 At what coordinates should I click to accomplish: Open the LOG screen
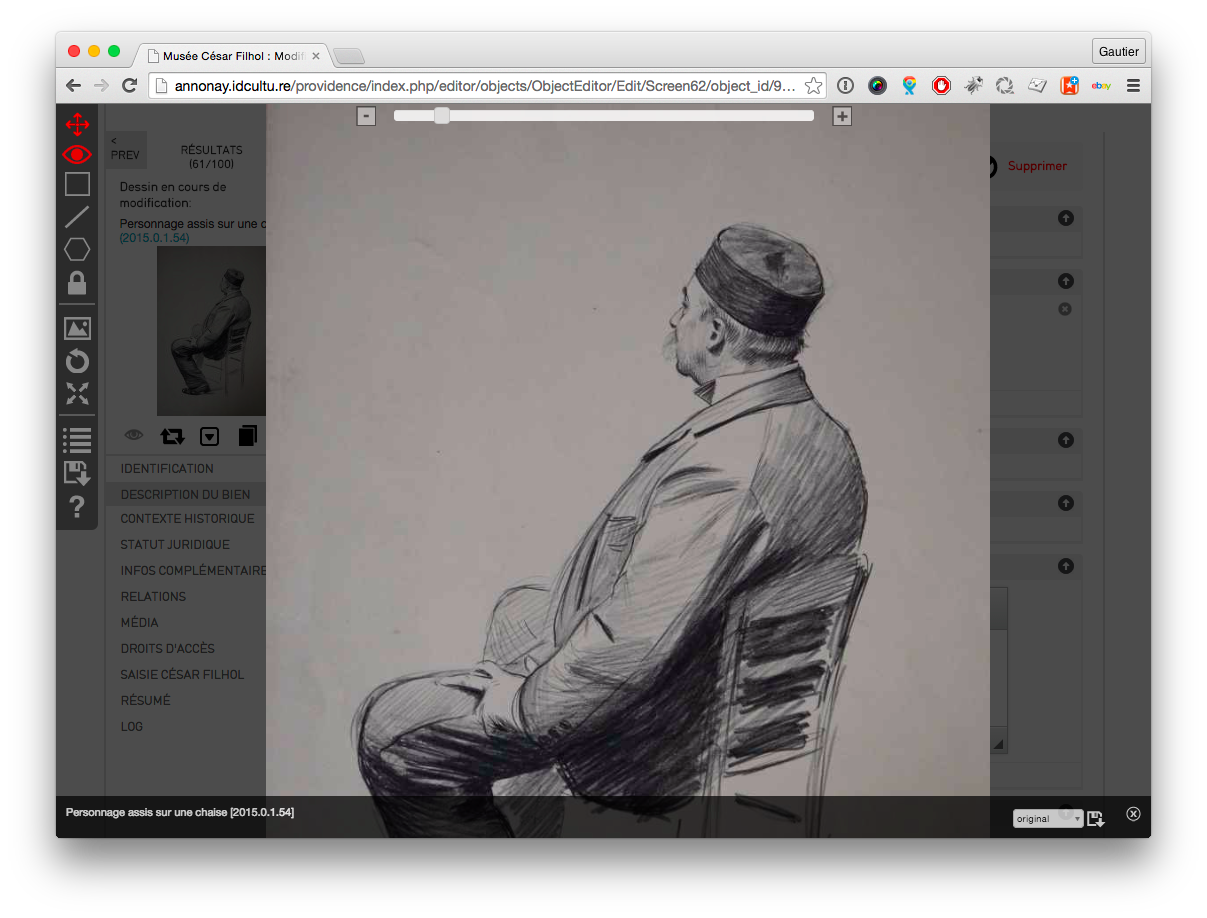pyautogui.click(x=131, y=726)
